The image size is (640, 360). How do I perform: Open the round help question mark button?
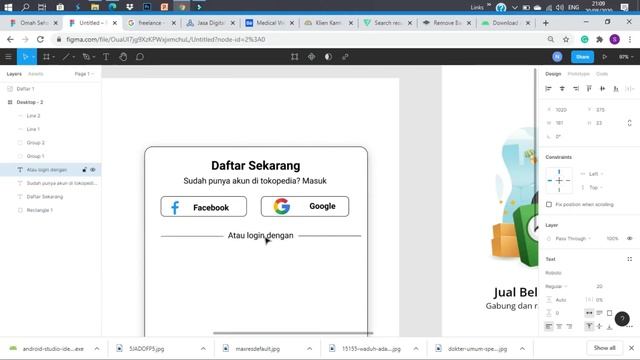point(622,319)
